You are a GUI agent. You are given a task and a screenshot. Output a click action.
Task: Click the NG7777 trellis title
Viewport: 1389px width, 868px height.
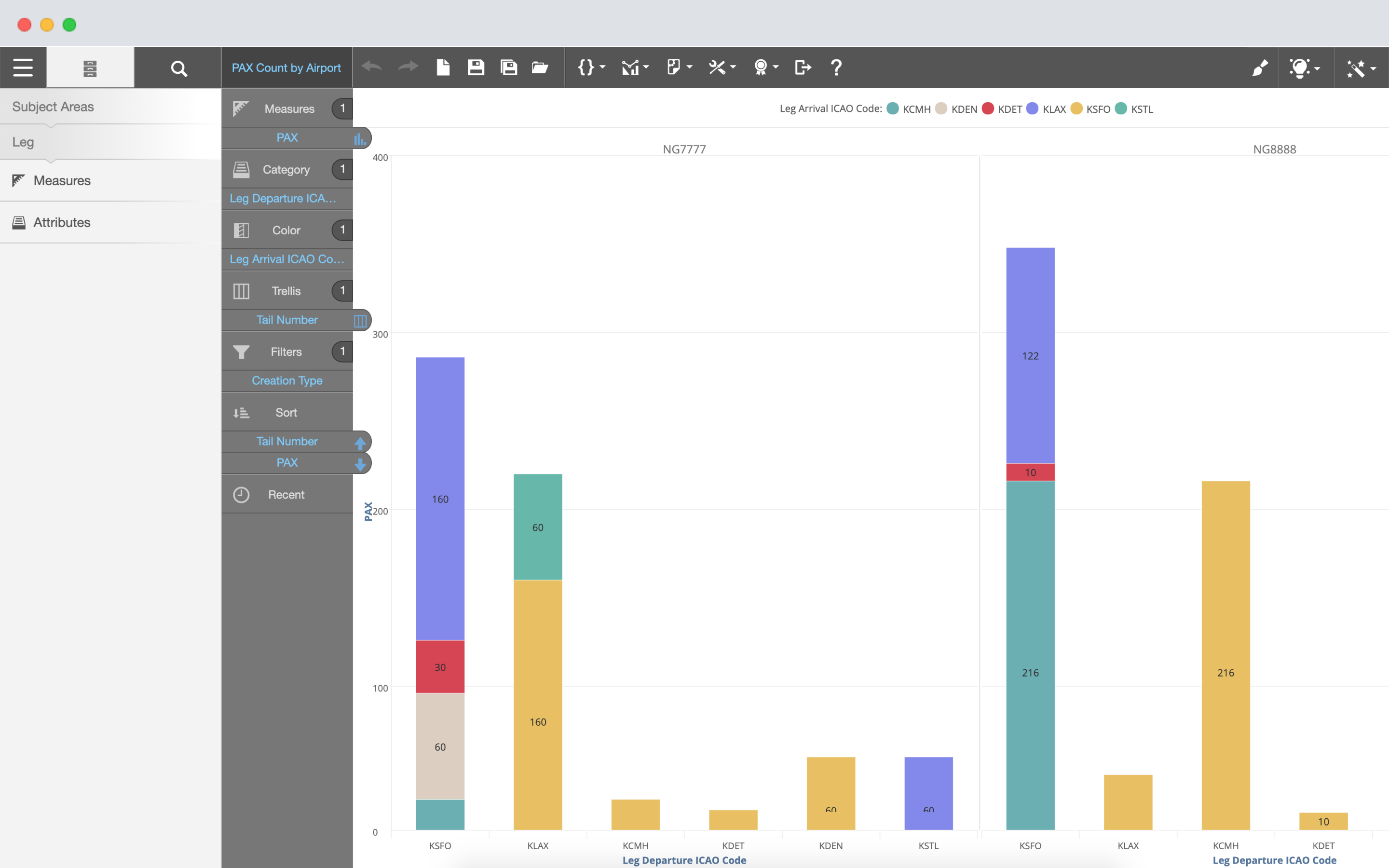click(684, 149)
